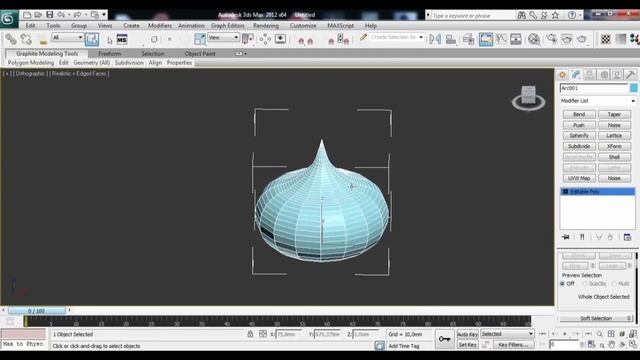Click the Select and Link tool
This screenshot has height=360, width=640.
tap(11, 39)
